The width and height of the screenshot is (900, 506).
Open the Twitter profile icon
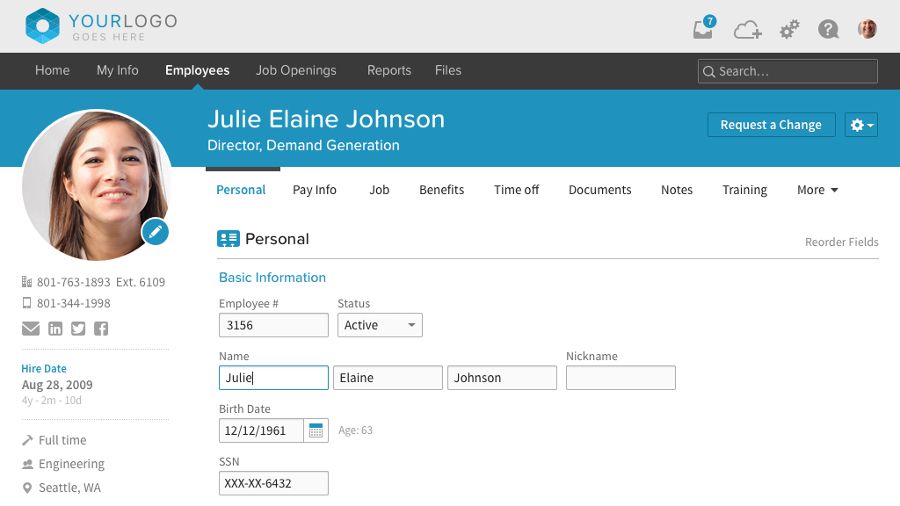[78, 328]
